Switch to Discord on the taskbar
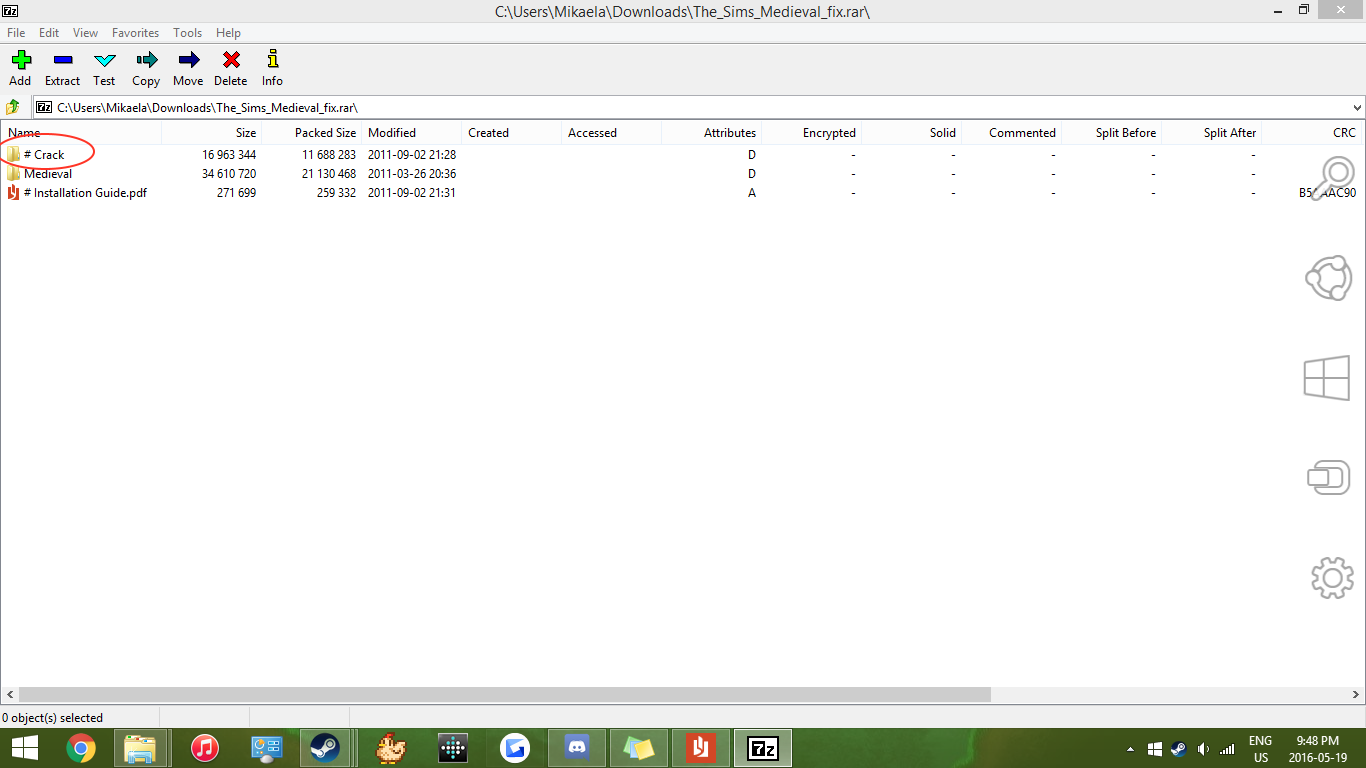Viewport: 1366px width, 768px height. click(x=577, y=748)
